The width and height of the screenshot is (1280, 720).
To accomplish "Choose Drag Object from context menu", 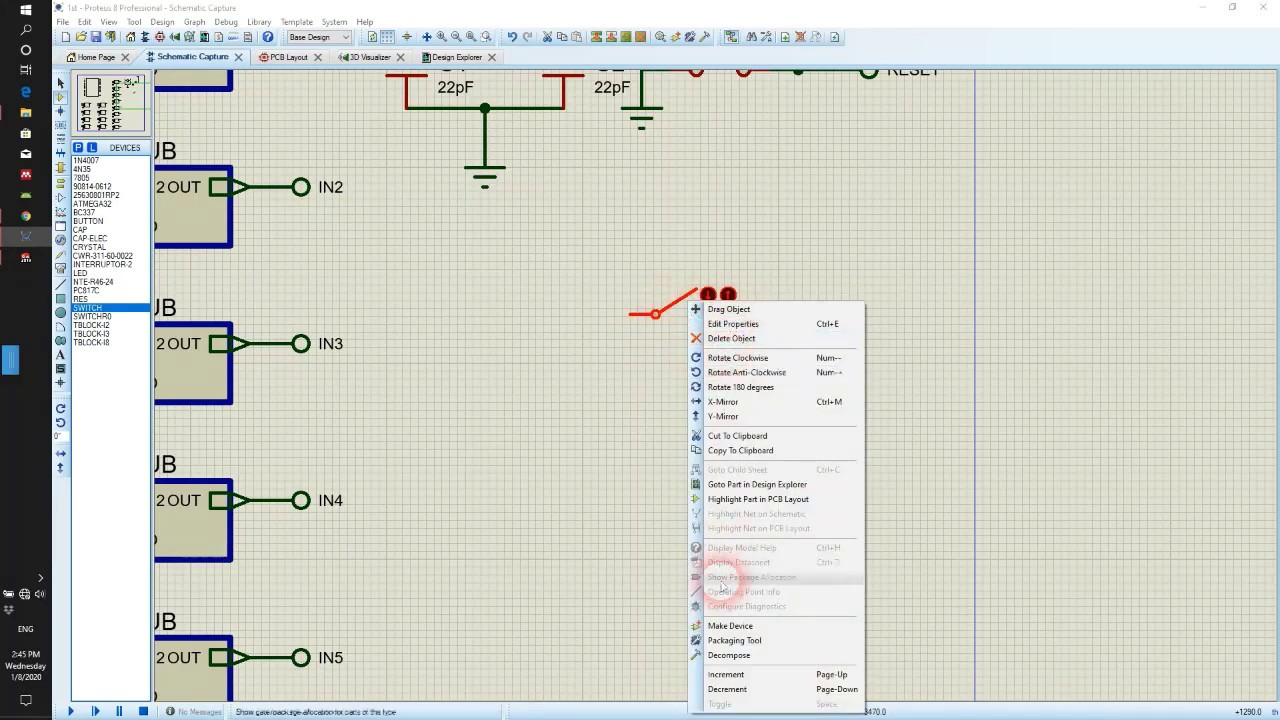I will pyautogui.click(x=729, y=309).
